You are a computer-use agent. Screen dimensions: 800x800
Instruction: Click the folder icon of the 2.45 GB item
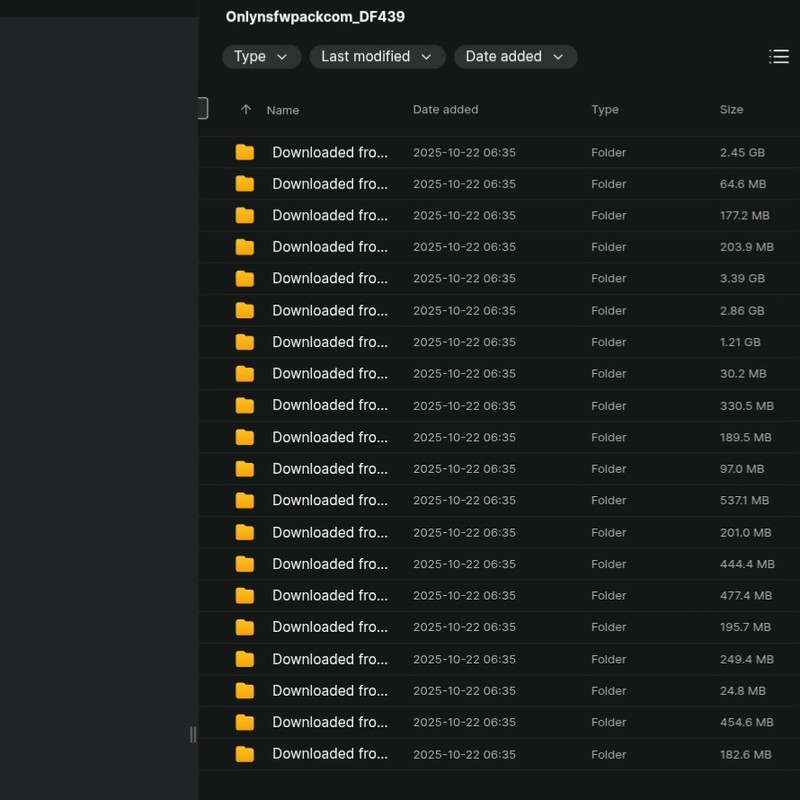point(245,152)
